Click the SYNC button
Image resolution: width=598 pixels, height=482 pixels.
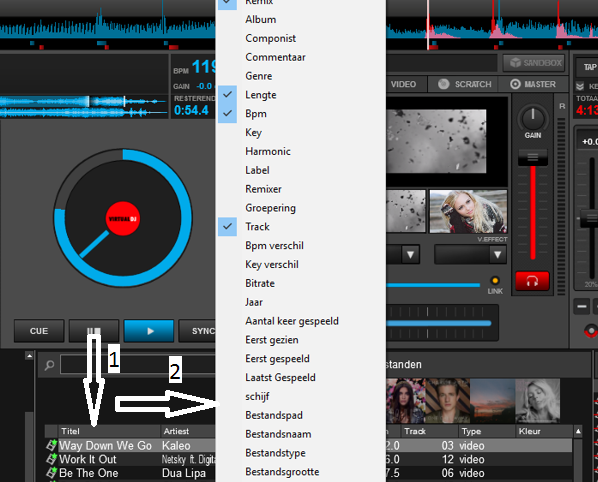pos(198,331)
